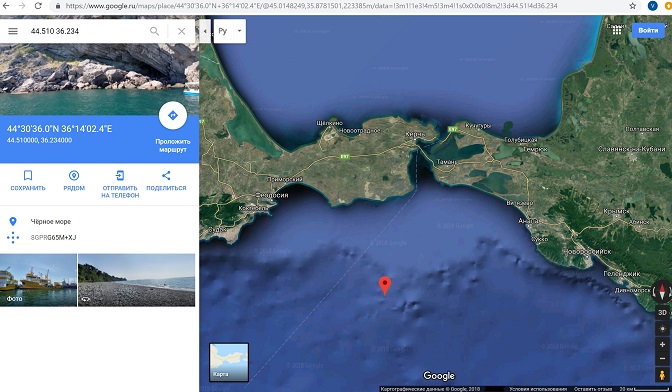Switch to Карта map view thumbnail

pyautogui.click(x=229, y=362)
